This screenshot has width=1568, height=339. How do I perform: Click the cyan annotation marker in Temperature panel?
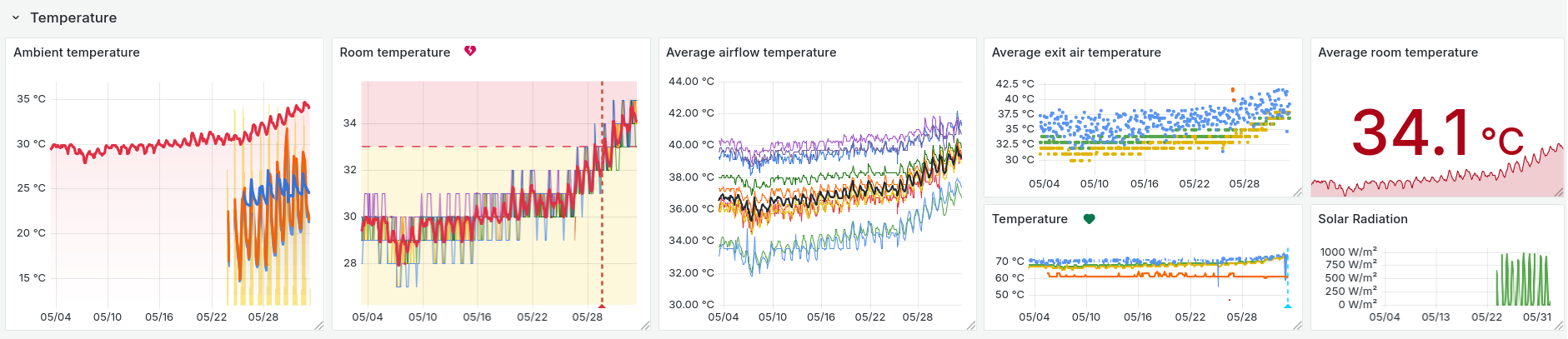[1287, 306]
